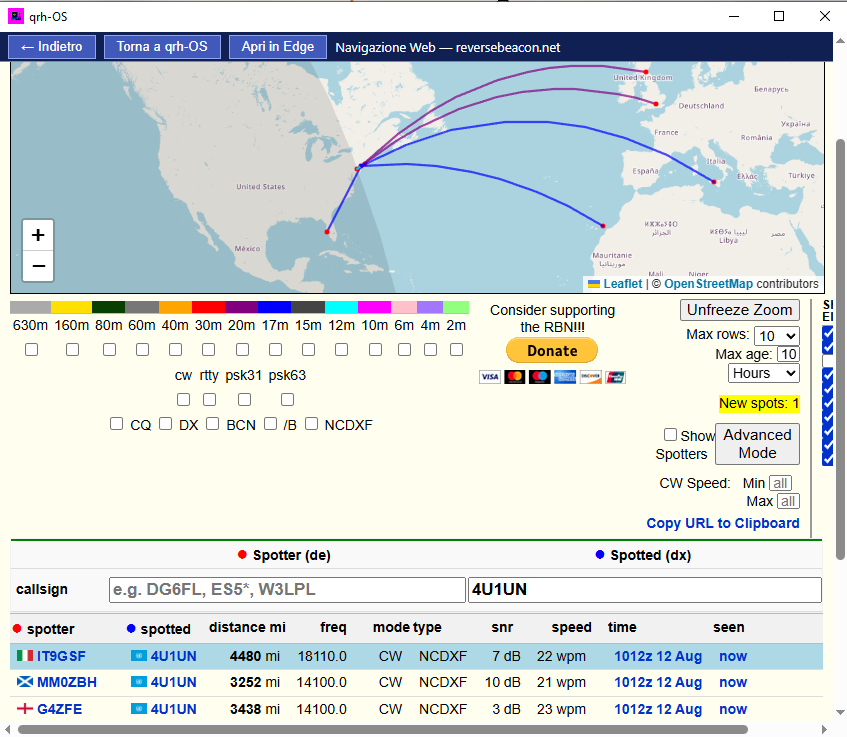Click Copy URL to Clipboard link

tap(723, 524)
